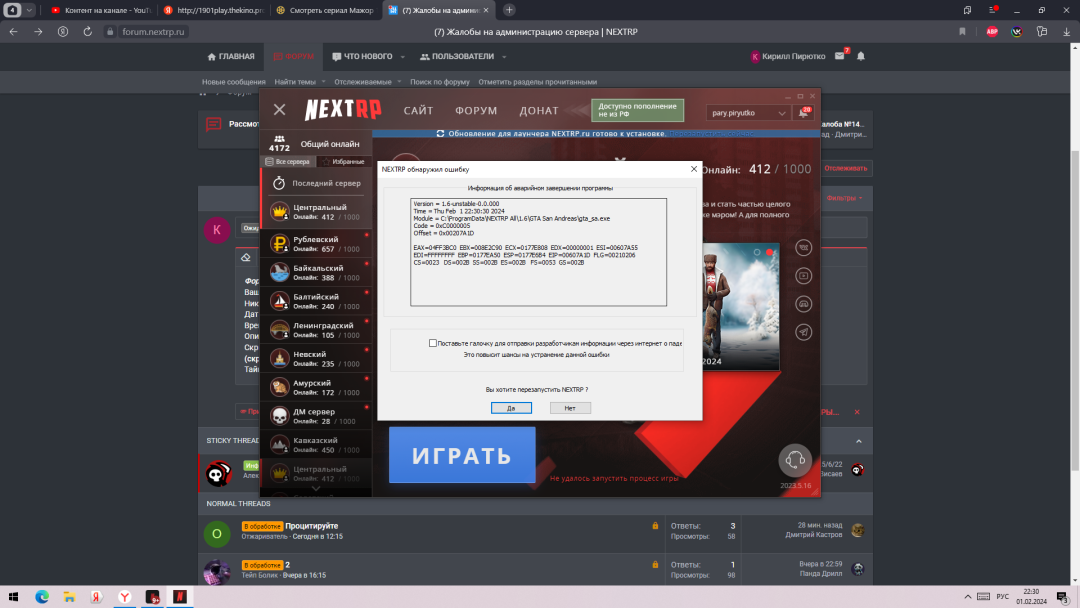Image resolution: width=1080 pixels, height=608 pixels.
Task: Click the crash information text box
Action: coord(539,252)
